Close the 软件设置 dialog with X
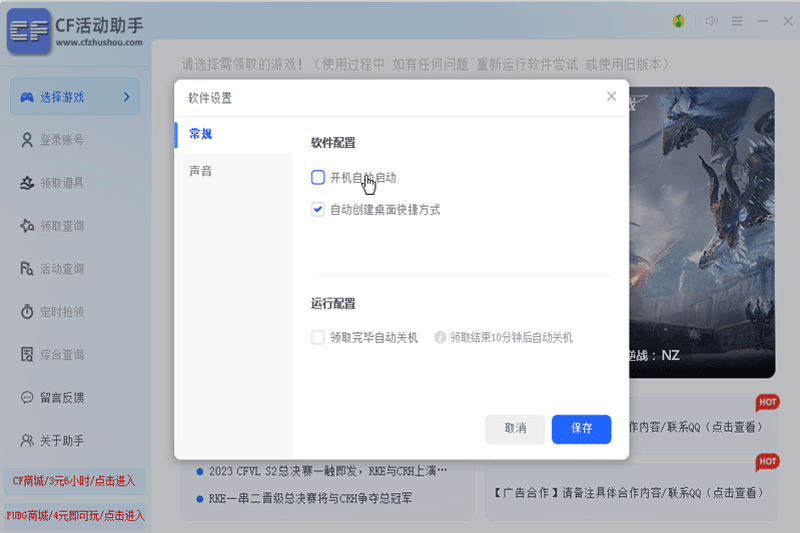This screenshot has height=533, width=800. 611,96
